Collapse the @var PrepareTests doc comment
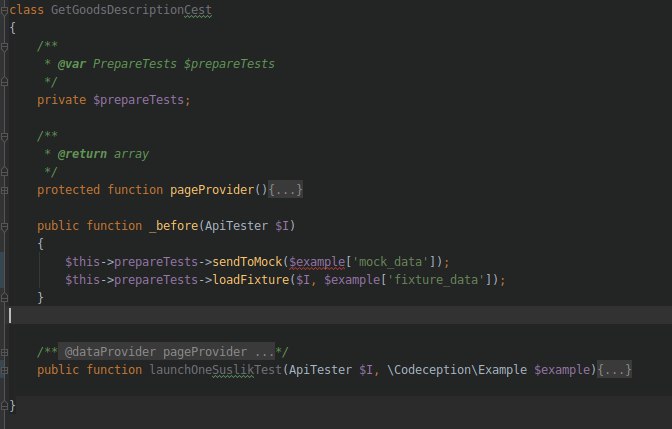This screenshot has height=429, width=672. coord(4,46)
